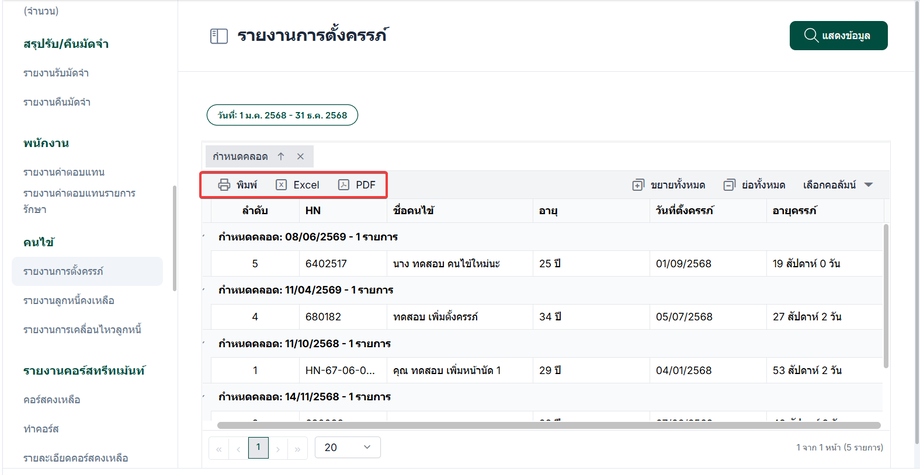Click the อายุ column header
Image resolution: width=920 pixels, height=475 pixels.
click(591, 211)
